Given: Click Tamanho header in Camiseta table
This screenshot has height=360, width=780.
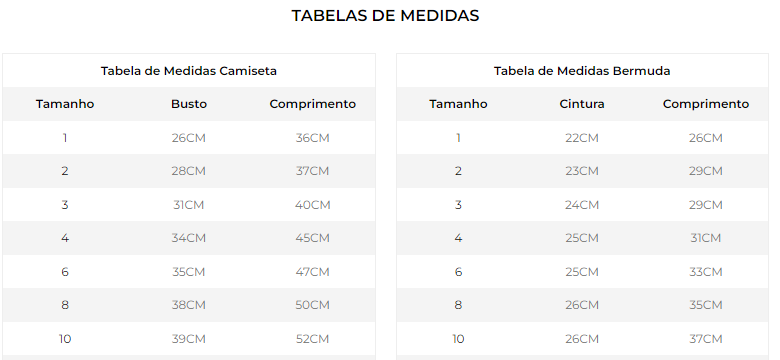Looking at the screenshot, I should click(x=65, y=104).
